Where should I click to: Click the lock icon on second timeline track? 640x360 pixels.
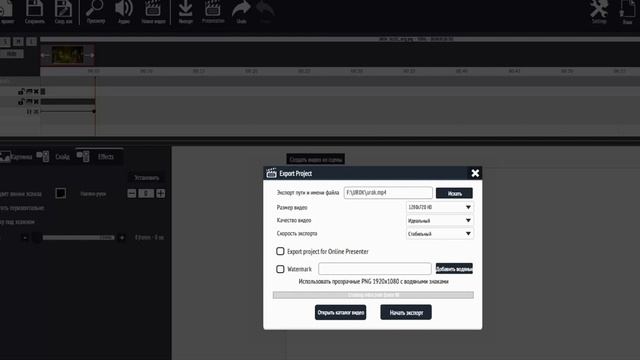point(21,101)
